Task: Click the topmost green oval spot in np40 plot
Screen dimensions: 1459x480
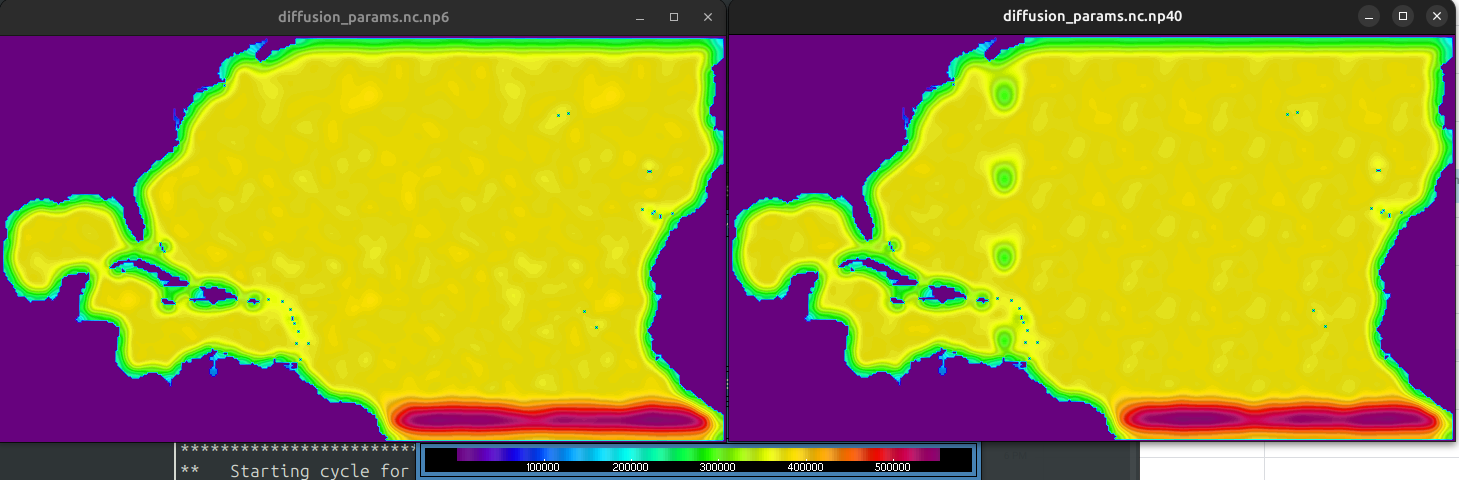Action: [x=1004, y=95]
